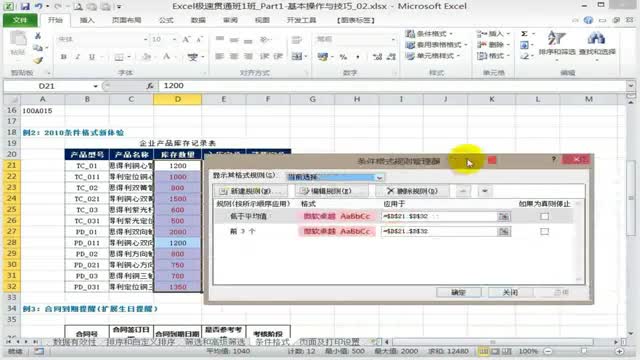Click the Wrap Text icon
The width and height of the screenshot is (640, 360).
click(x=297, y=40)
